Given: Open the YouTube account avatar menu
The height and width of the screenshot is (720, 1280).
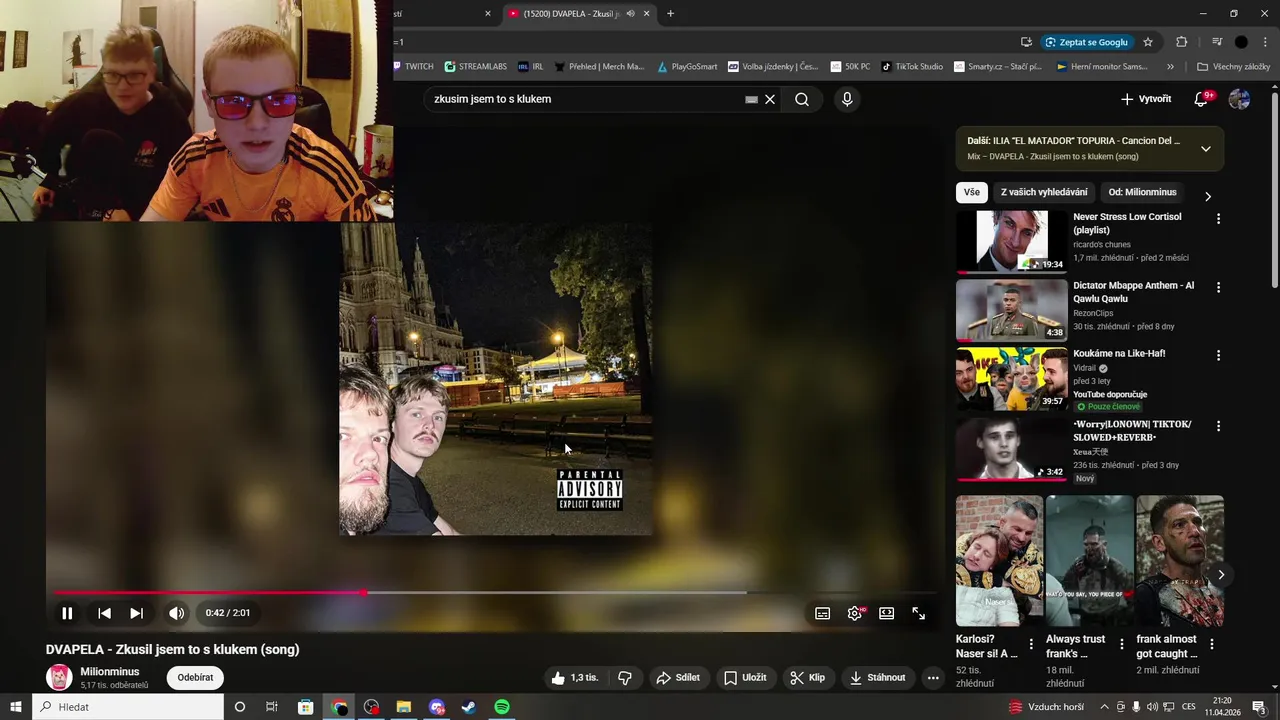Looking at the screenshot, I should point(1239,99).
